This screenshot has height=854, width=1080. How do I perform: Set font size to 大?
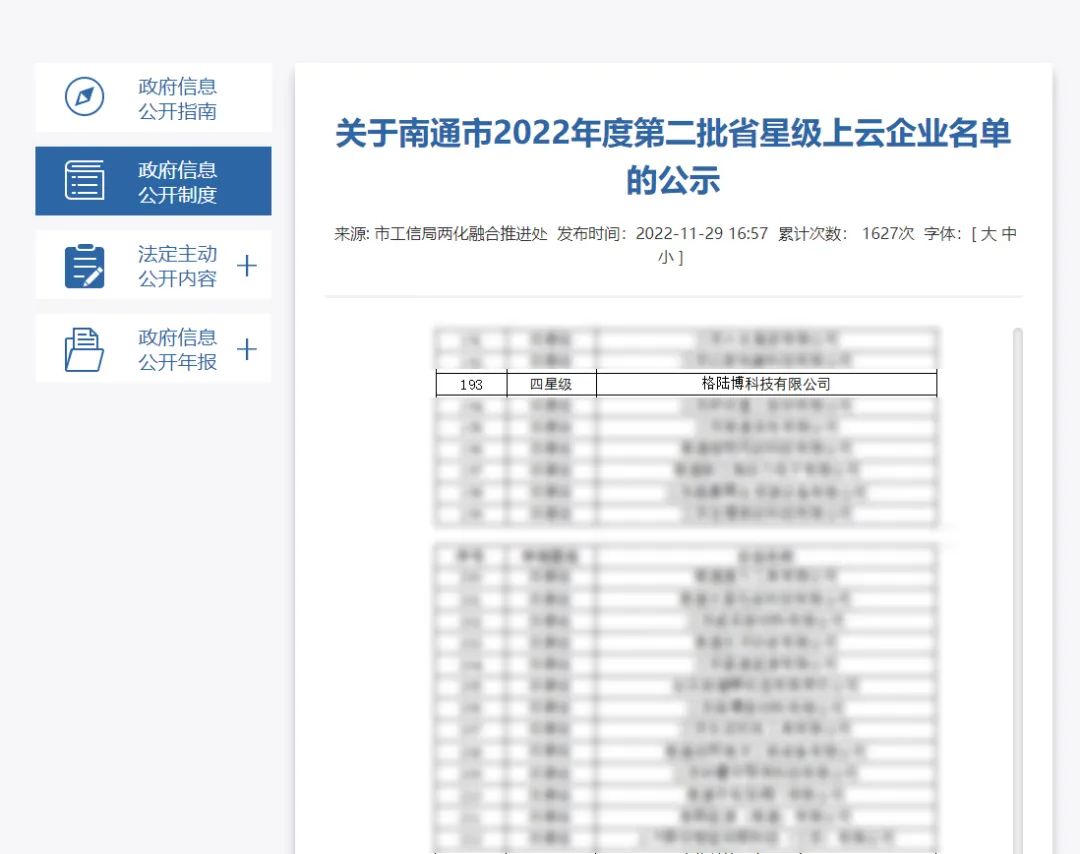point(988,234)
